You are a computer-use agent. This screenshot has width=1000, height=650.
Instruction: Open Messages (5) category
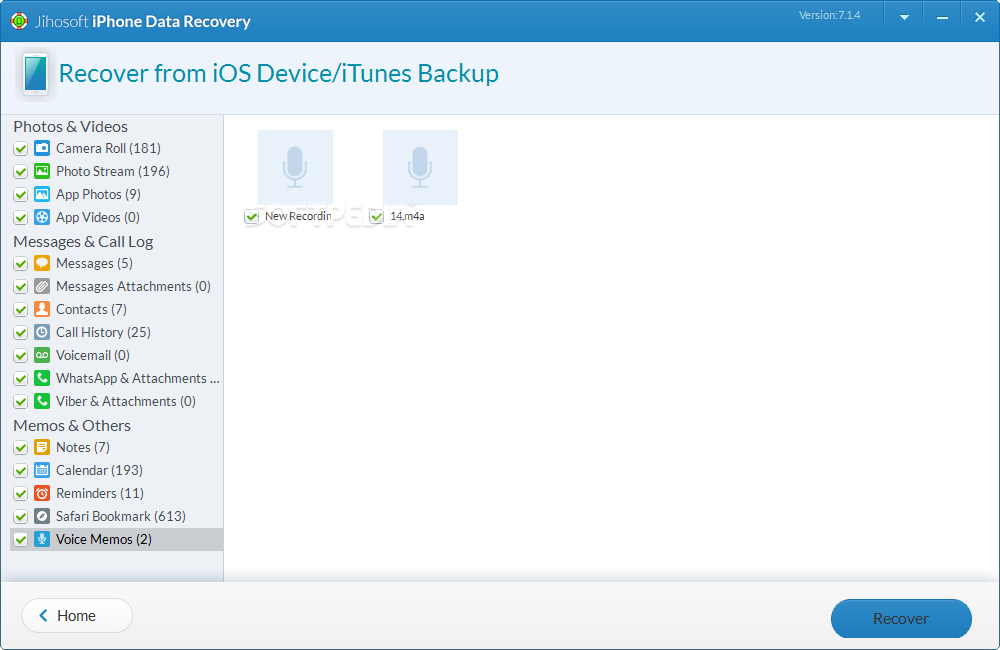tap(94, 263)
